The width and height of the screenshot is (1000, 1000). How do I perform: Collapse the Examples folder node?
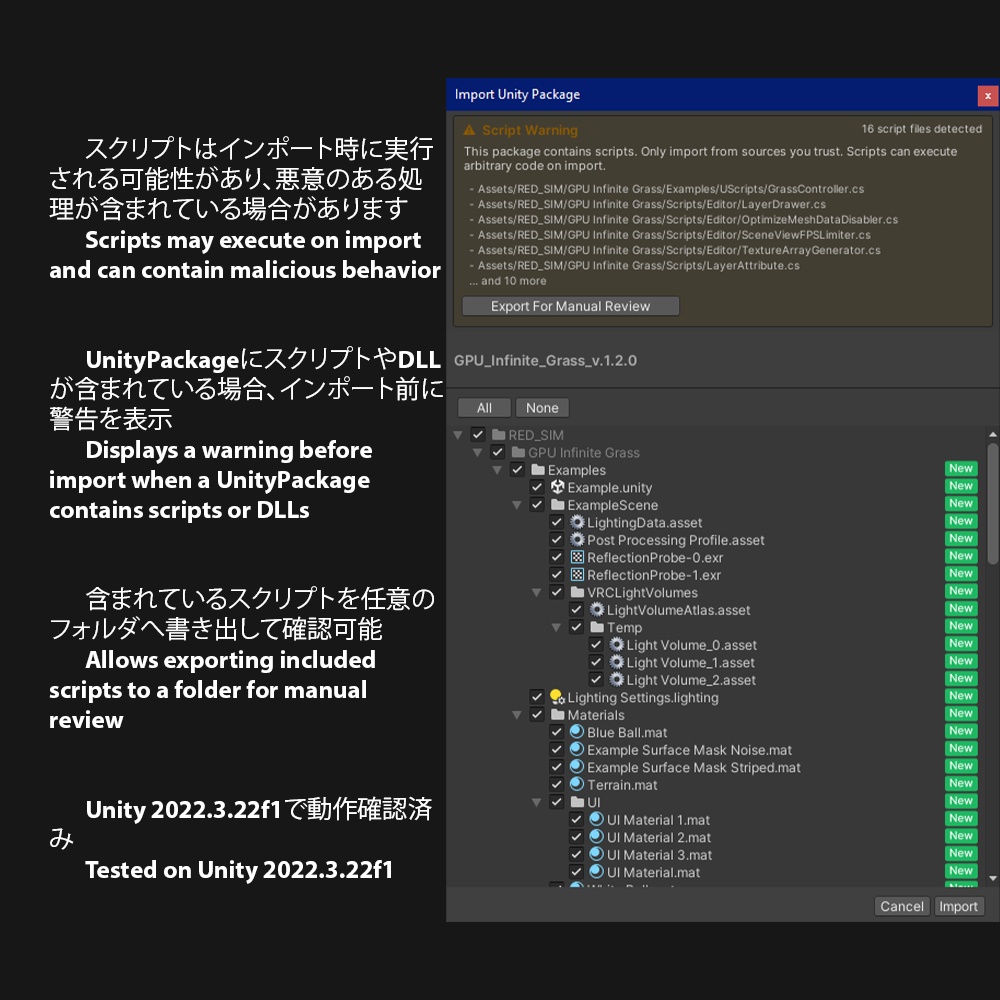pos(497,470)
